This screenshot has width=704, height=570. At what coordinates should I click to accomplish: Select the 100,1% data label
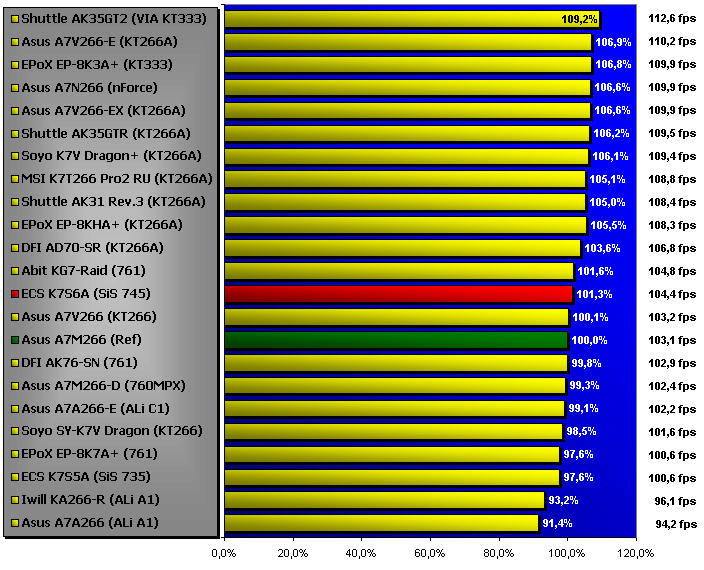(x=590, y=317)
